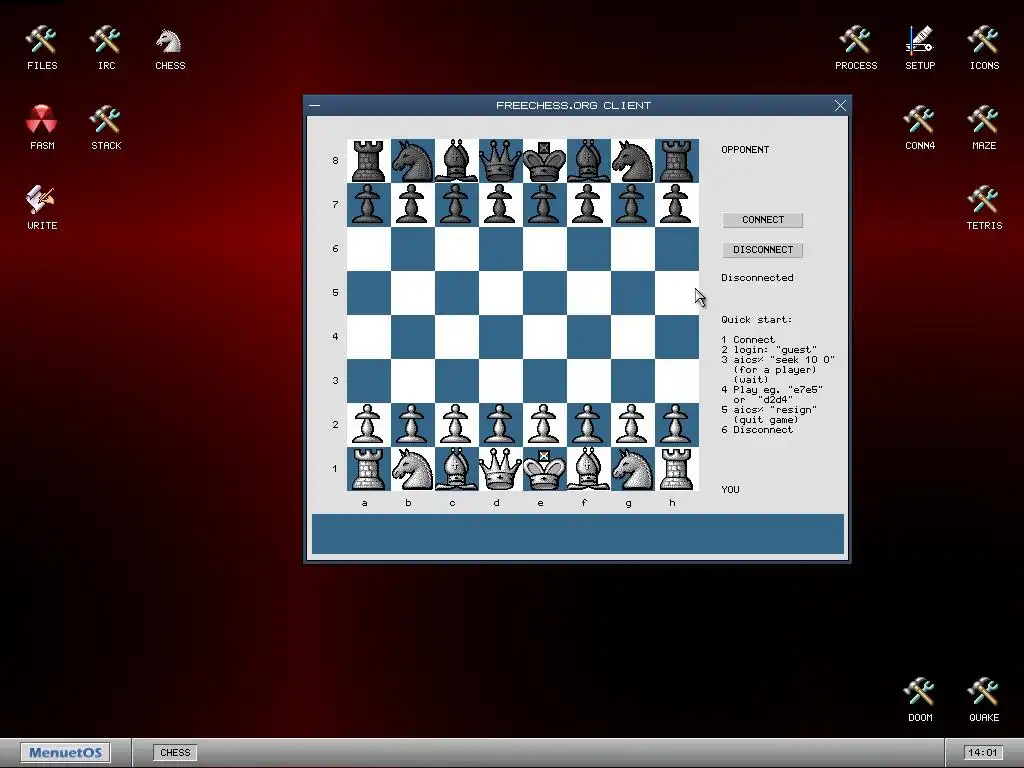This screenshot has width=1024, height=768.
Task: Launch the FASM assembler icon
Action: pyautogui.click(x=42, y=127)
